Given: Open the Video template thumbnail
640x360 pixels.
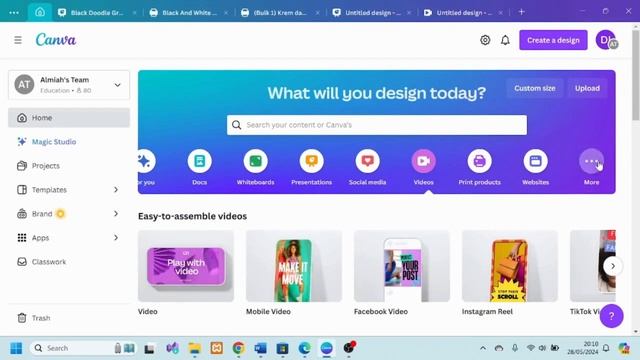Looking at the screenshot, I should [x=186, y=266].
